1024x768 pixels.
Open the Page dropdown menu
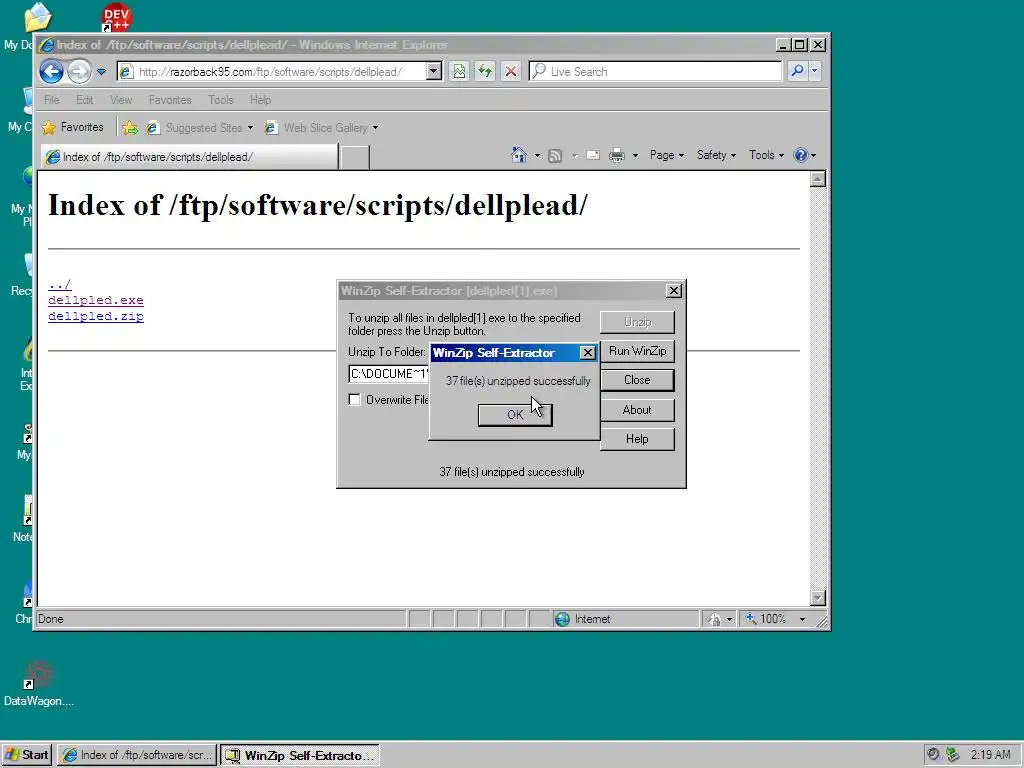[667, 155]
